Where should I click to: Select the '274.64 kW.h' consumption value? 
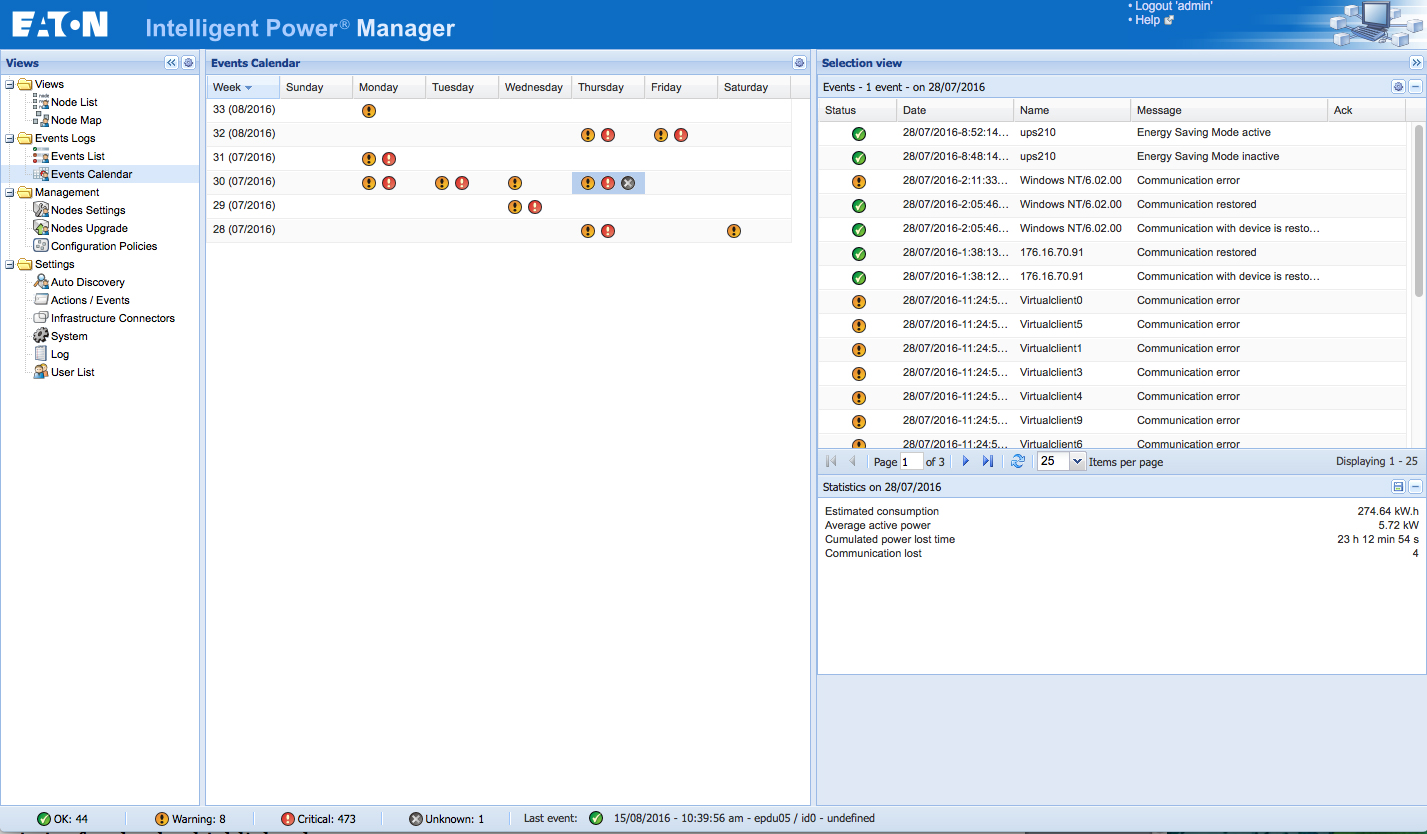tap(1388, 511)
